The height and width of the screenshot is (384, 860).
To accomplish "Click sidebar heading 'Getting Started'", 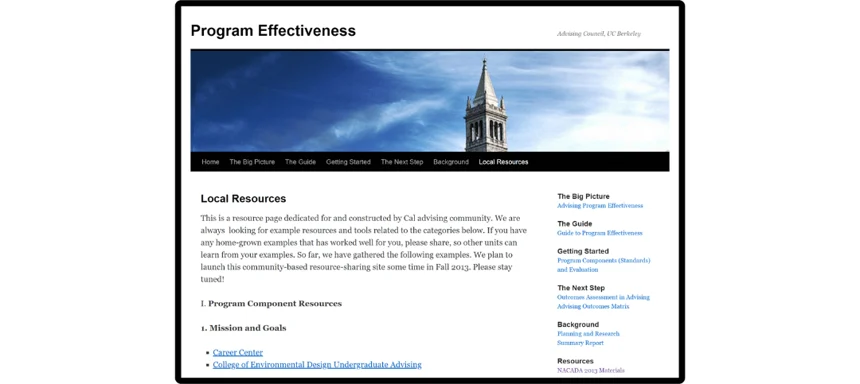I will (583, 251).
